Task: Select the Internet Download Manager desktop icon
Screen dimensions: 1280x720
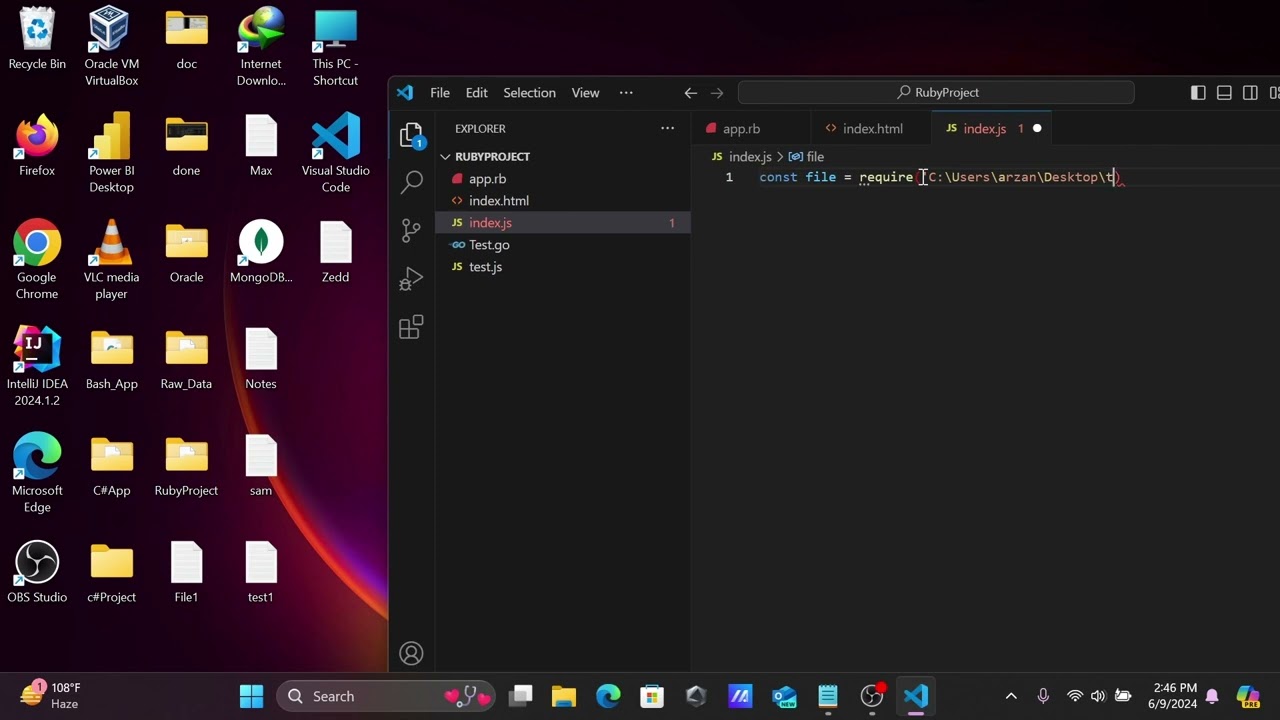Action: point(261,47)
